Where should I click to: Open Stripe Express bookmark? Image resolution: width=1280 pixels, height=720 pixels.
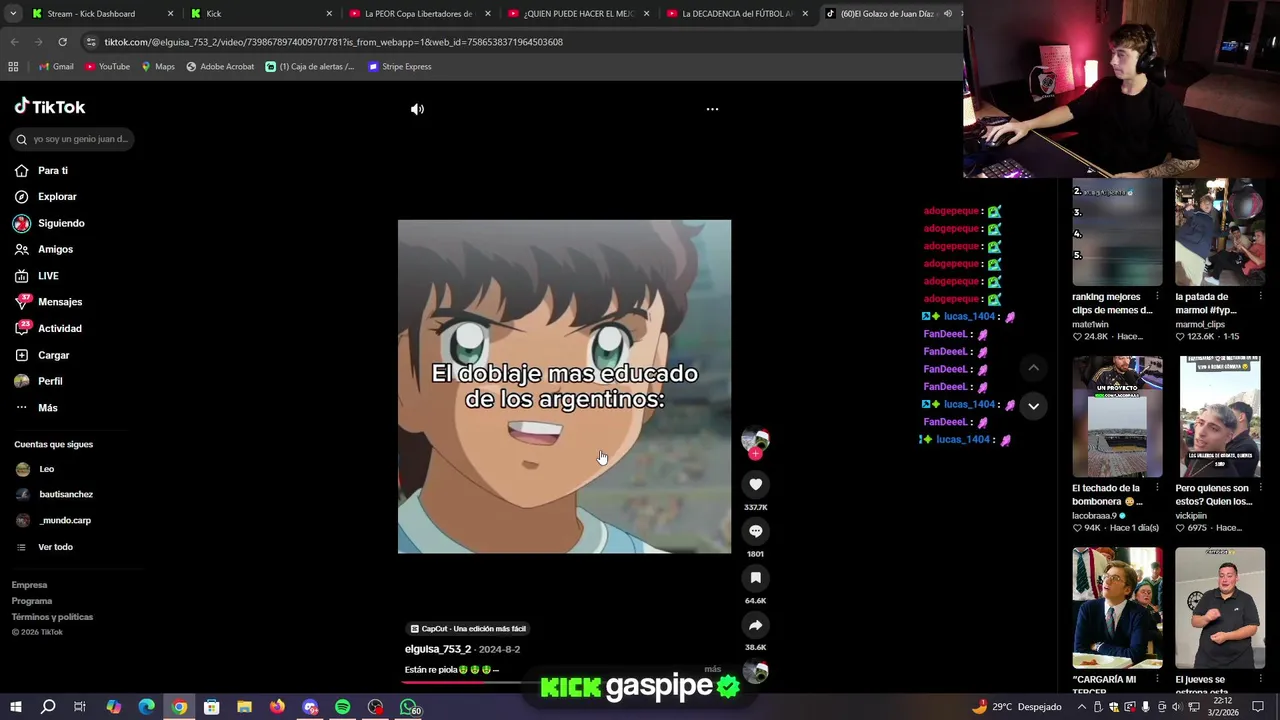point(400,67)
